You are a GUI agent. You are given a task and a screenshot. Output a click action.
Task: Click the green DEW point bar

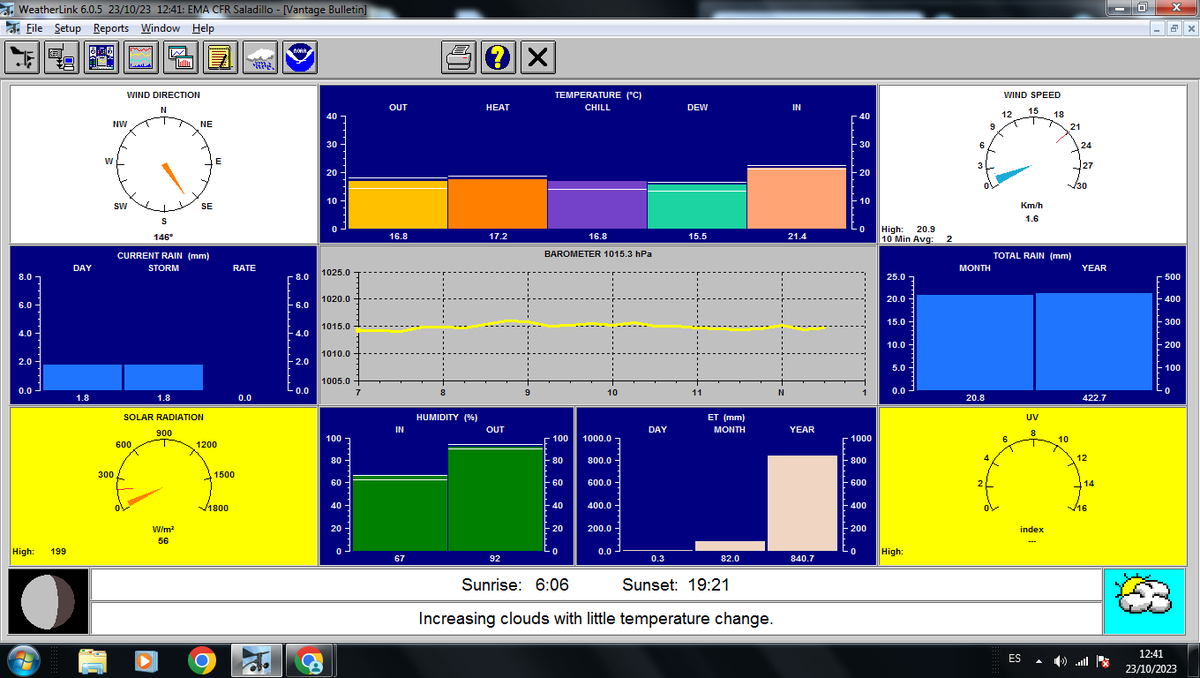pyautogui.click(x=697, y=205)
